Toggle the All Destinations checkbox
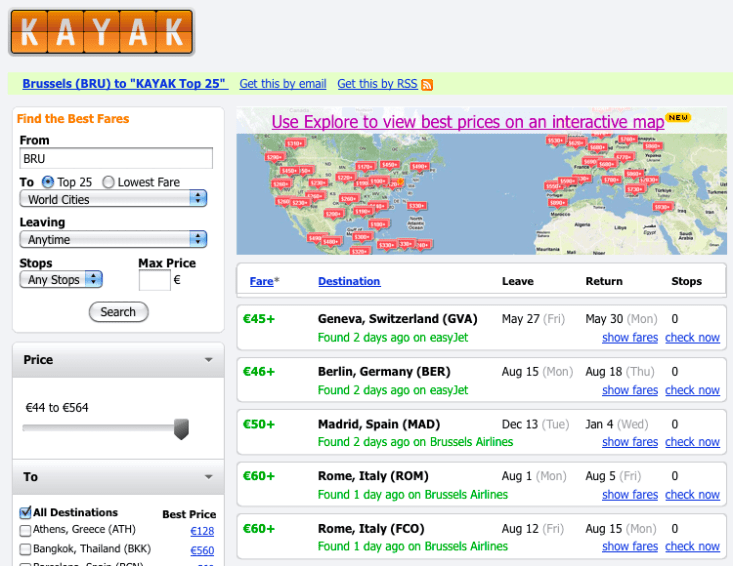 point(26,513)
